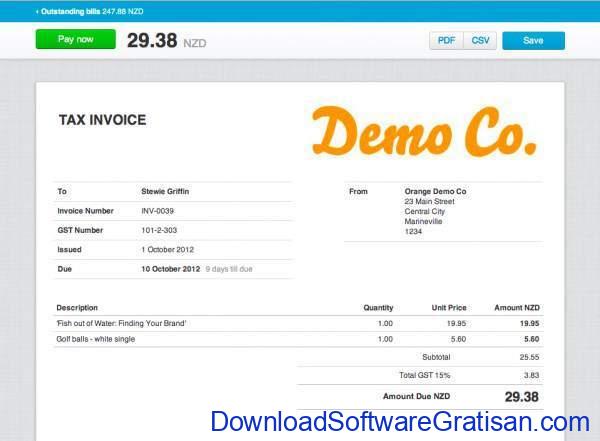Select Total GST value 3.83

click(x=532, y=375)
